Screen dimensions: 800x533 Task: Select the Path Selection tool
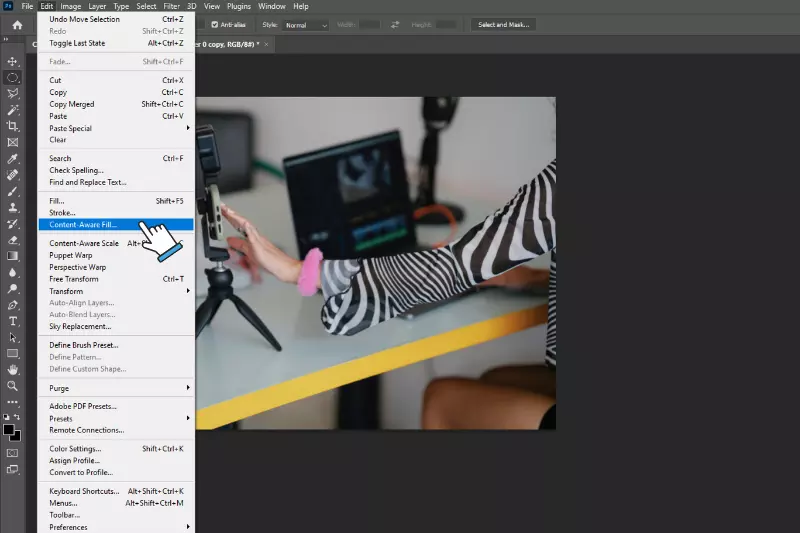pos(12,337)
